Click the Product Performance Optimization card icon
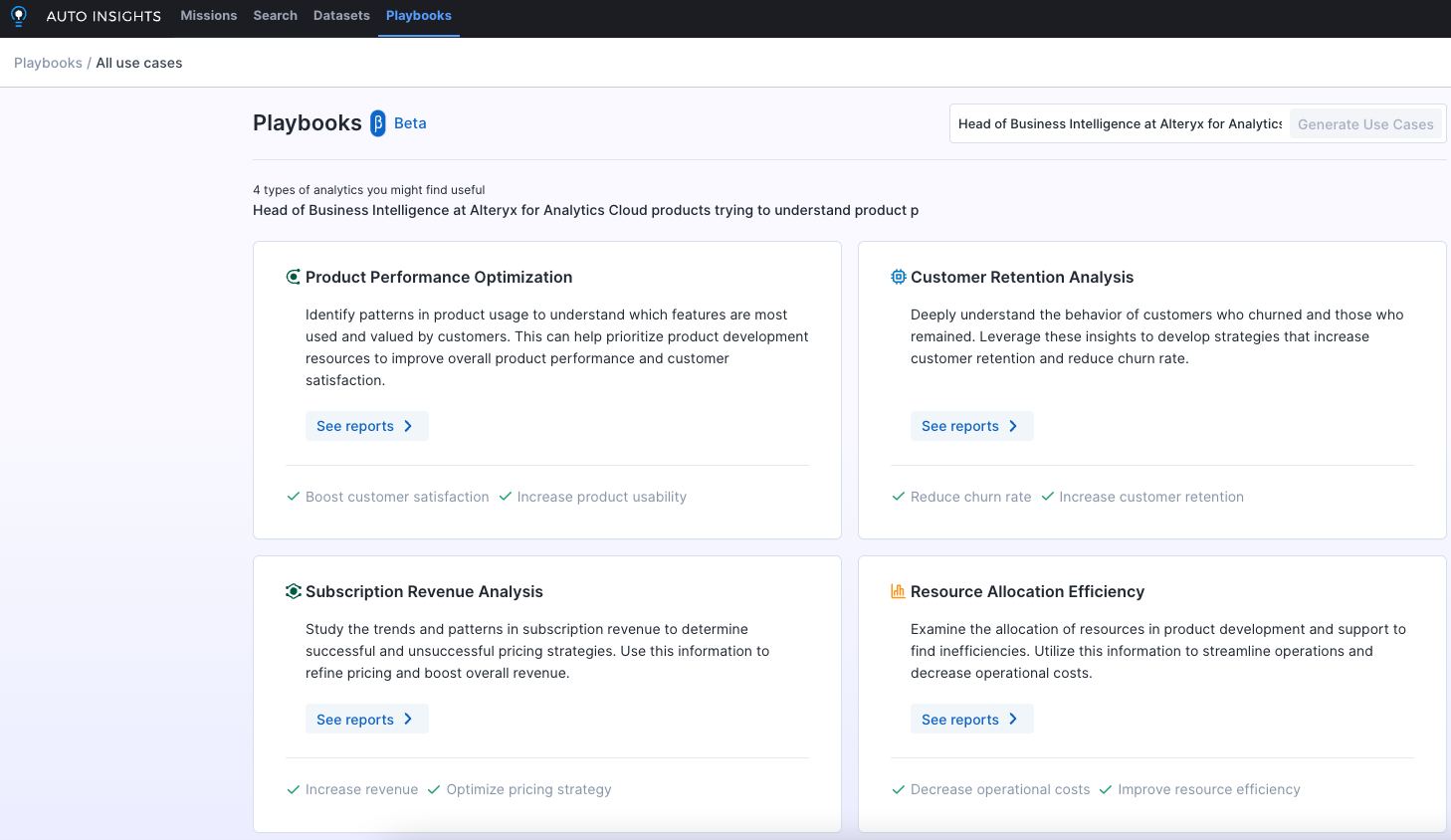This screenshot has height=840, width=1451. pos(293,277)
